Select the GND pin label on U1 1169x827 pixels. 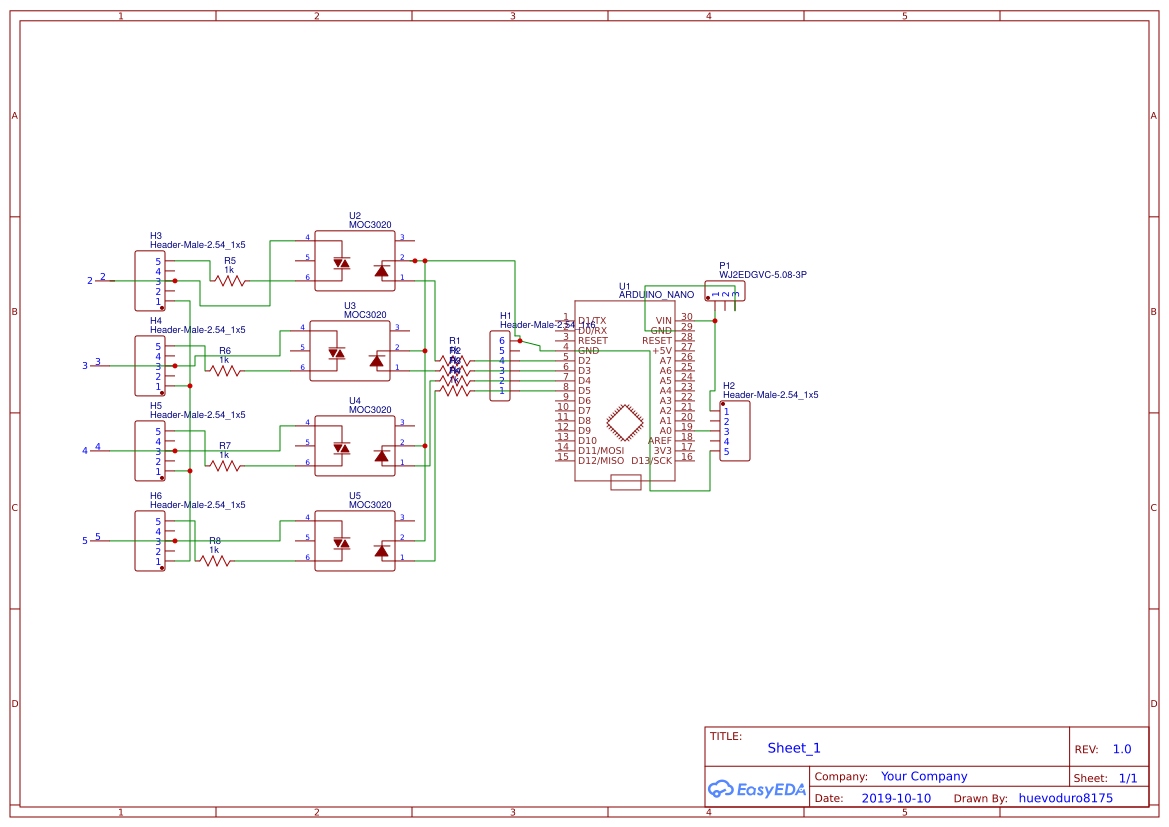(588, 351)
